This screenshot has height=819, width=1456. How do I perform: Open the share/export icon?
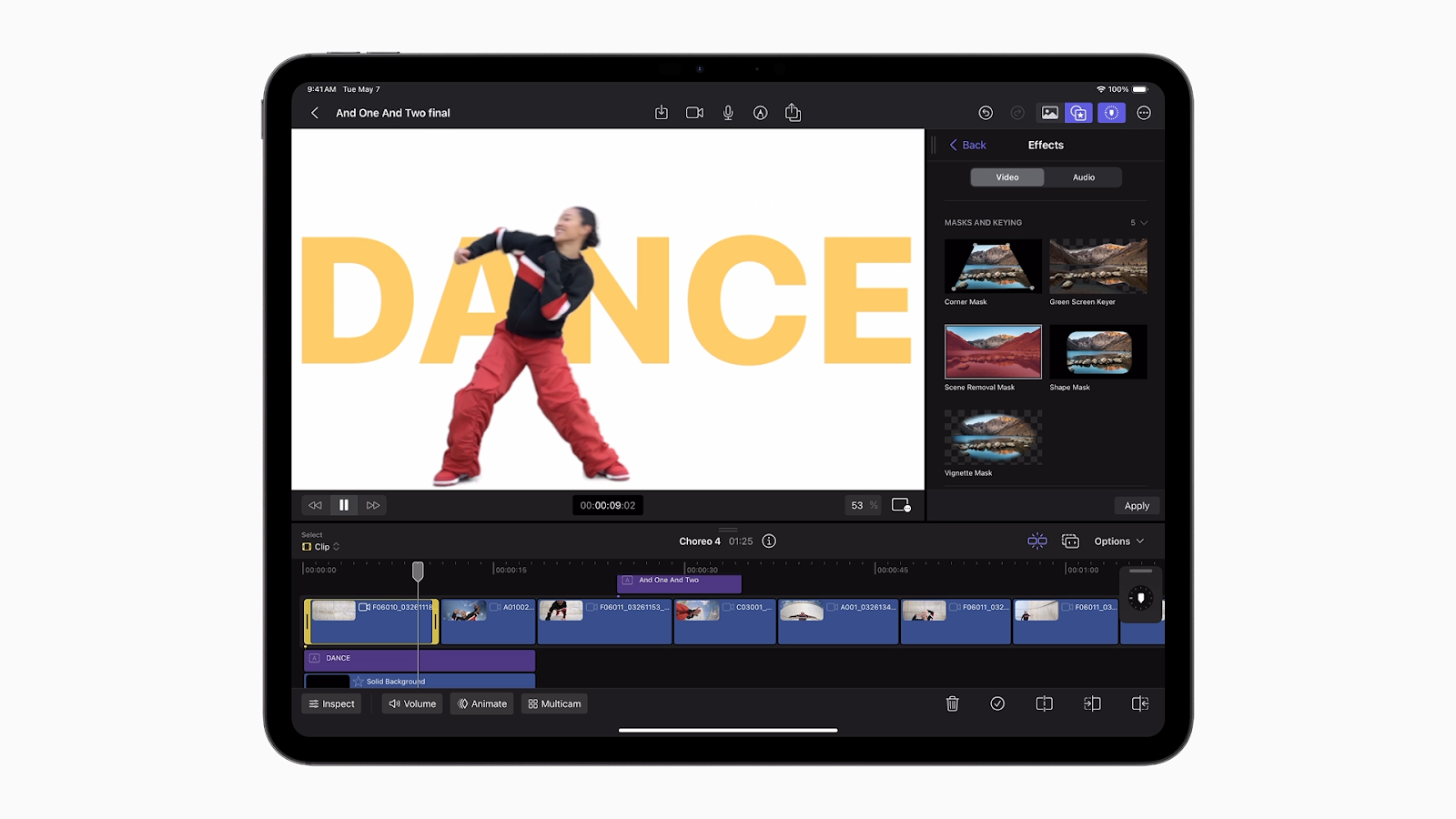pos(794,112)
